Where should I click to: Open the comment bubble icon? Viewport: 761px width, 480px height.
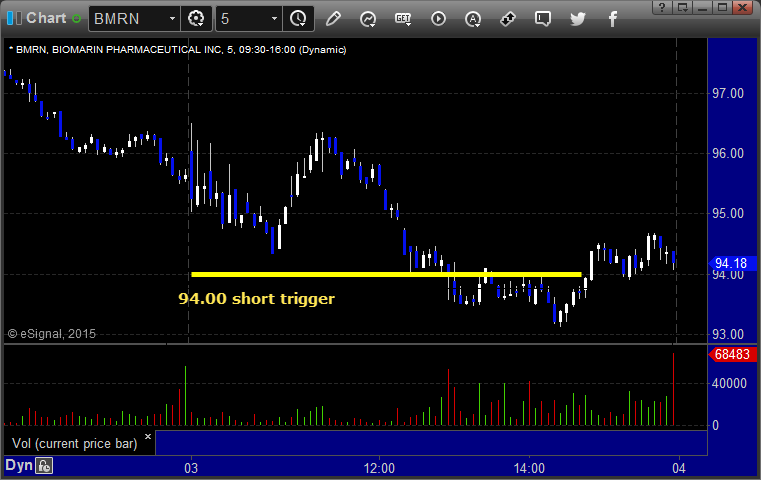point(543,19)
